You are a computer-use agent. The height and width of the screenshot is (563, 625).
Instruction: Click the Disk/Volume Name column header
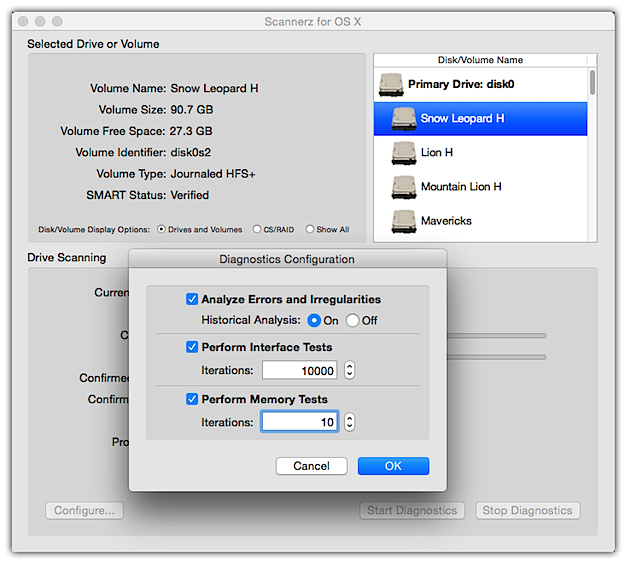(x=480, y=60)
